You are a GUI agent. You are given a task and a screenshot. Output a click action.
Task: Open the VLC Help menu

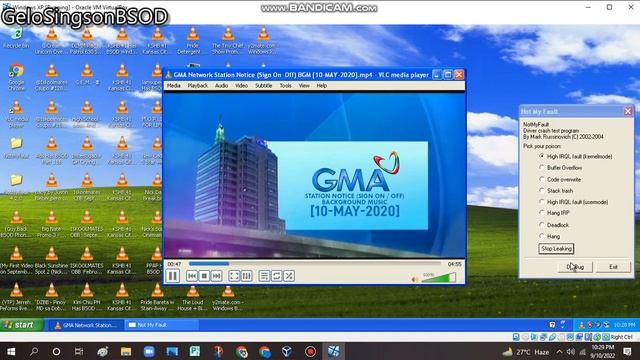[x=322, y=86]
